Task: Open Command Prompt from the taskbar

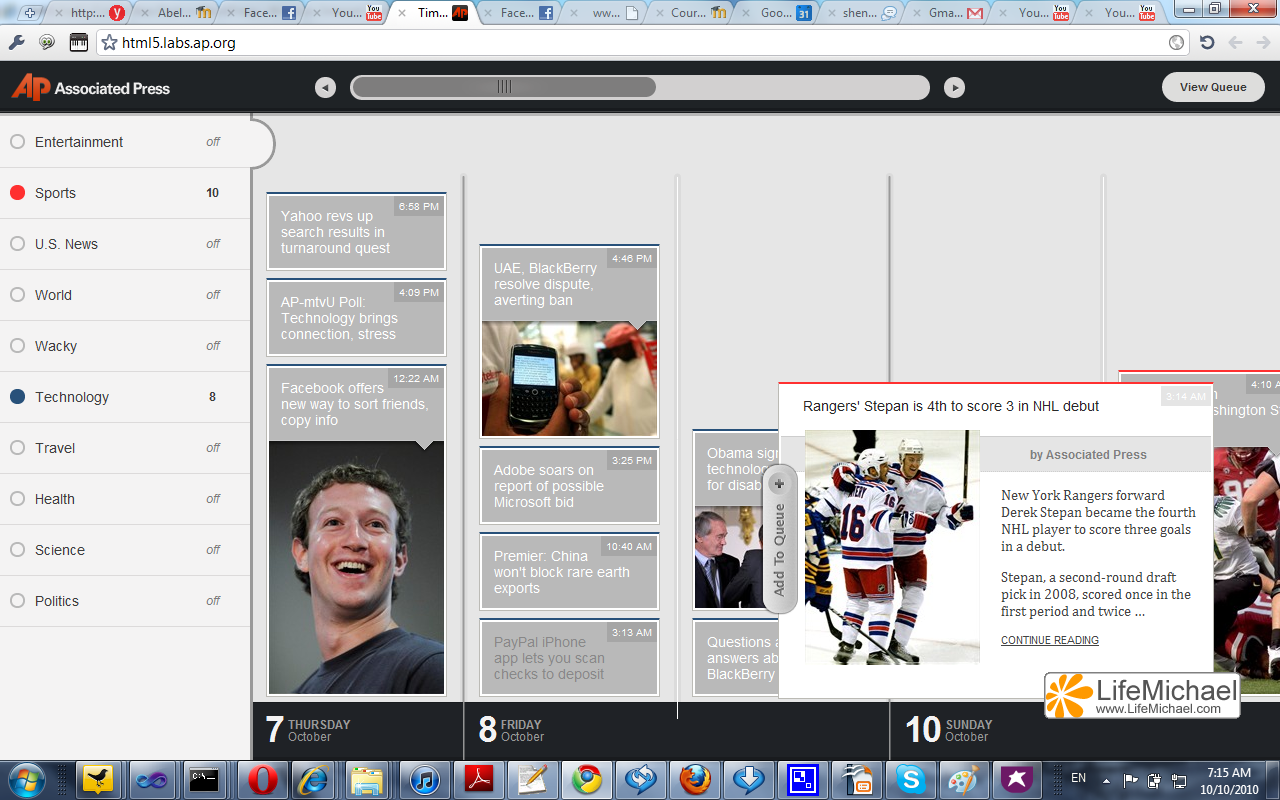Action: (x=205, y=779)
